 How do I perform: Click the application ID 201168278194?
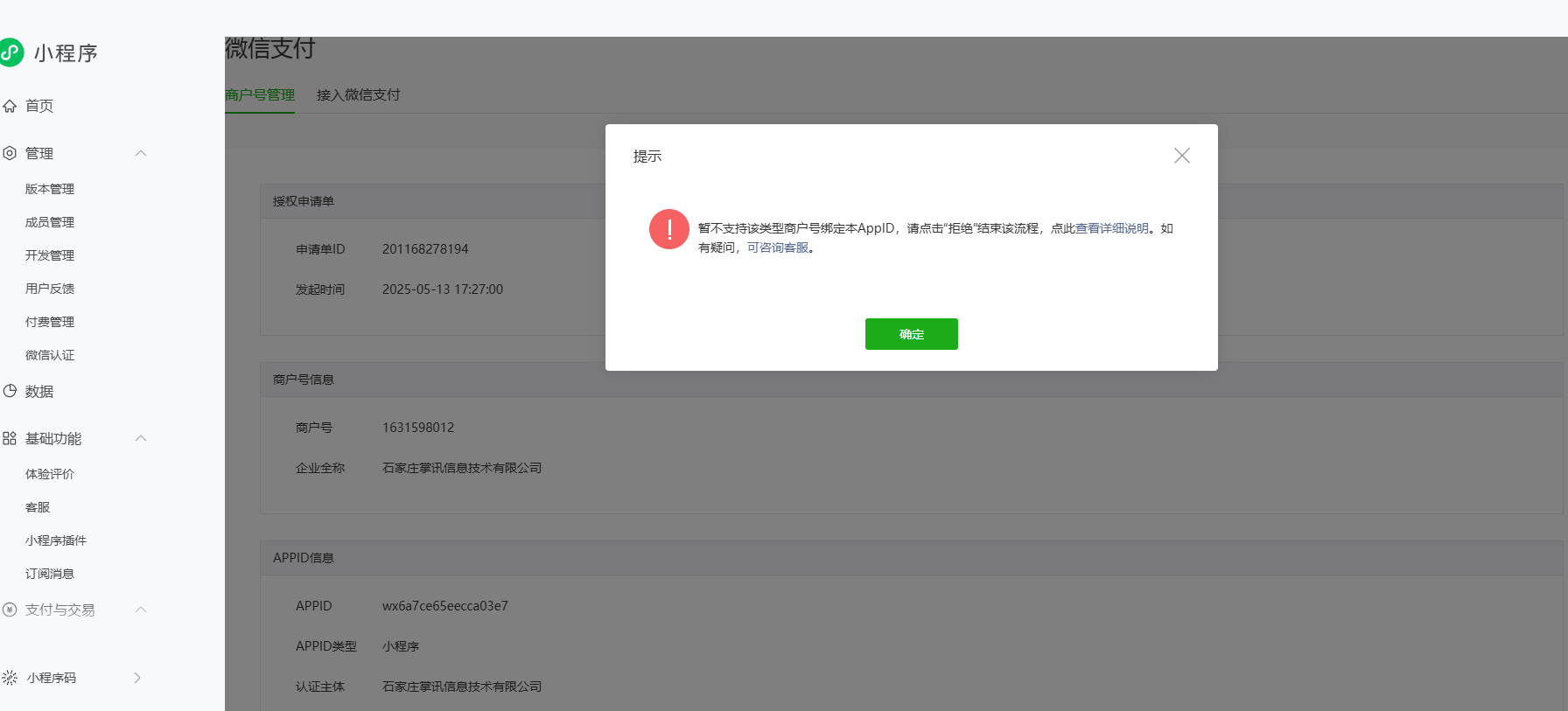point(425,249)
